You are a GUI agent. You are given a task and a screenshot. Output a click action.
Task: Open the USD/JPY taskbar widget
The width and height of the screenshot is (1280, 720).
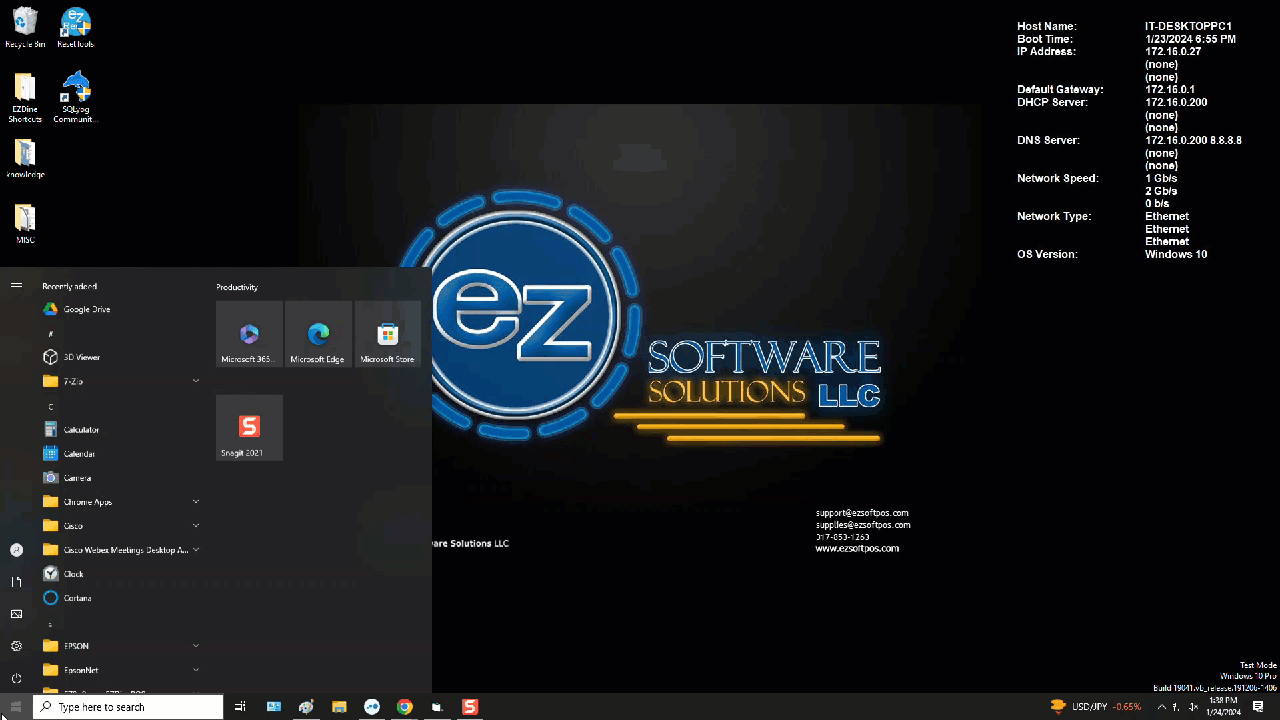coord(1094,707)
